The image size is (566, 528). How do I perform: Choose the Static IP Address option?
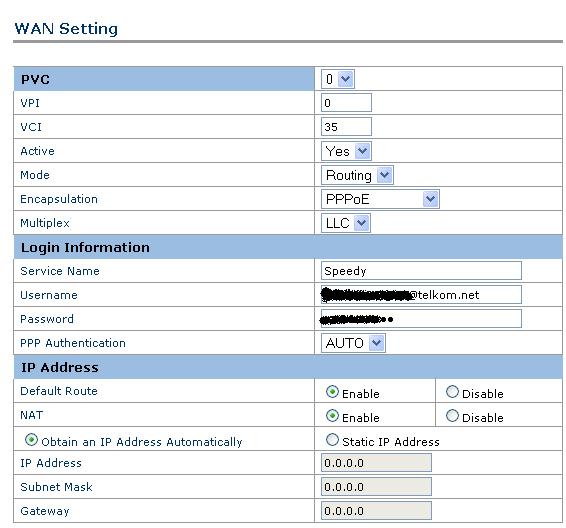click(x=332, y=440)
